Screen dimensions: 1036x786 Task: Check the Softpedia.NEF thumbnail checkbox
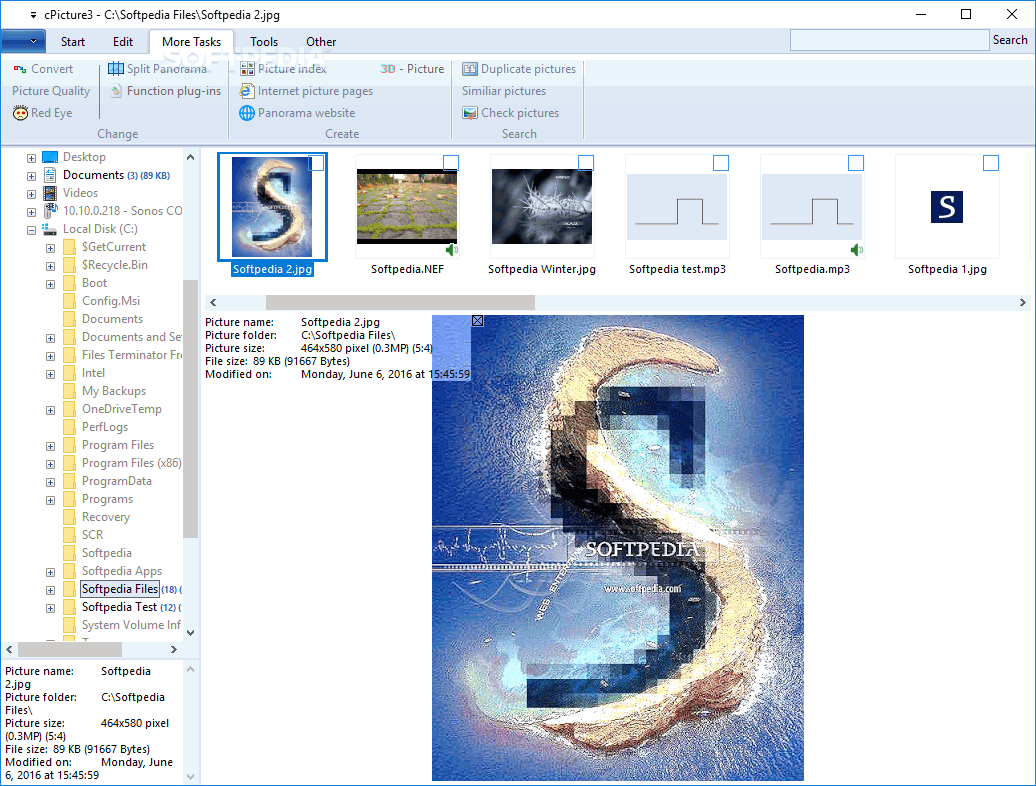[x=451, y=162]
